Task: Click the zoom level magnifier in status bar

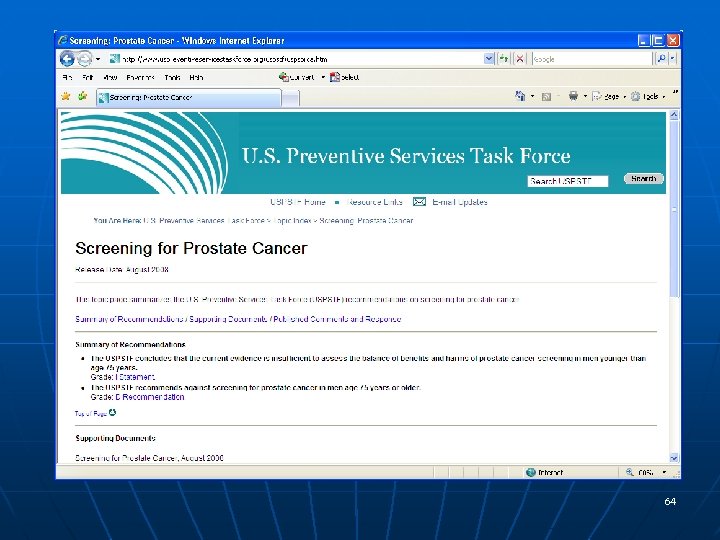Action: [630, 472]
